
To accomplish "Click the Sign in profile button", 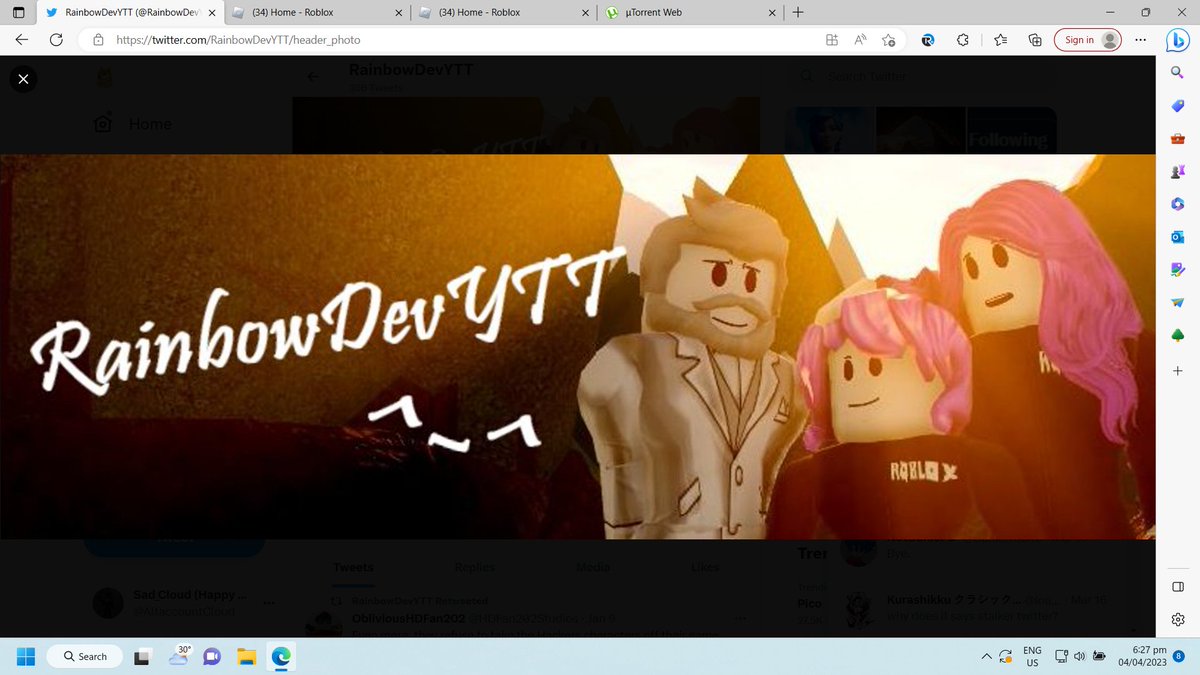I will [1088, 40].
